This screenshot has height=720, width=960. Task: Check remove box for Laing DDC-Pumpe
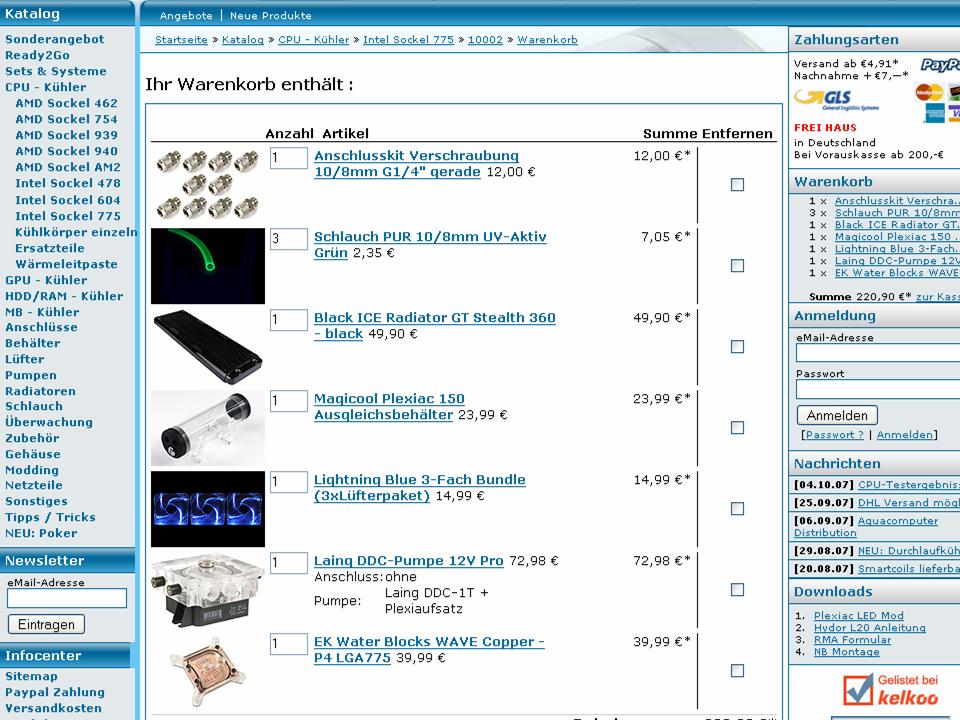coord(737,590)
